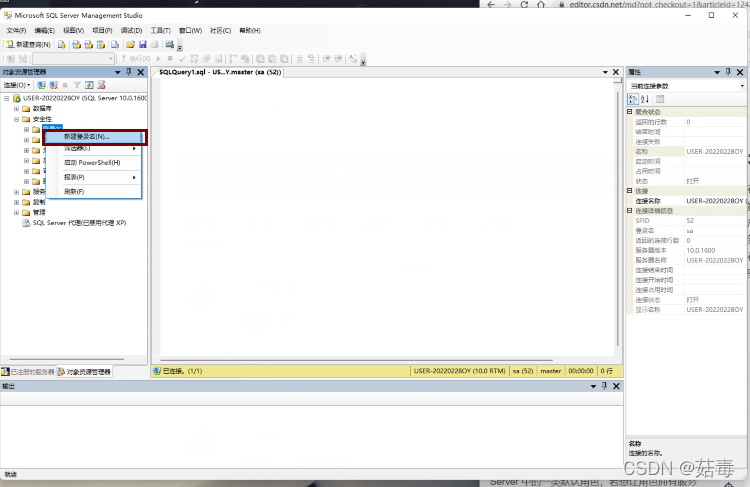Open the active files dropdown arrow beside query tab
This screenshot has height=487, width=750.
point(605,72)
